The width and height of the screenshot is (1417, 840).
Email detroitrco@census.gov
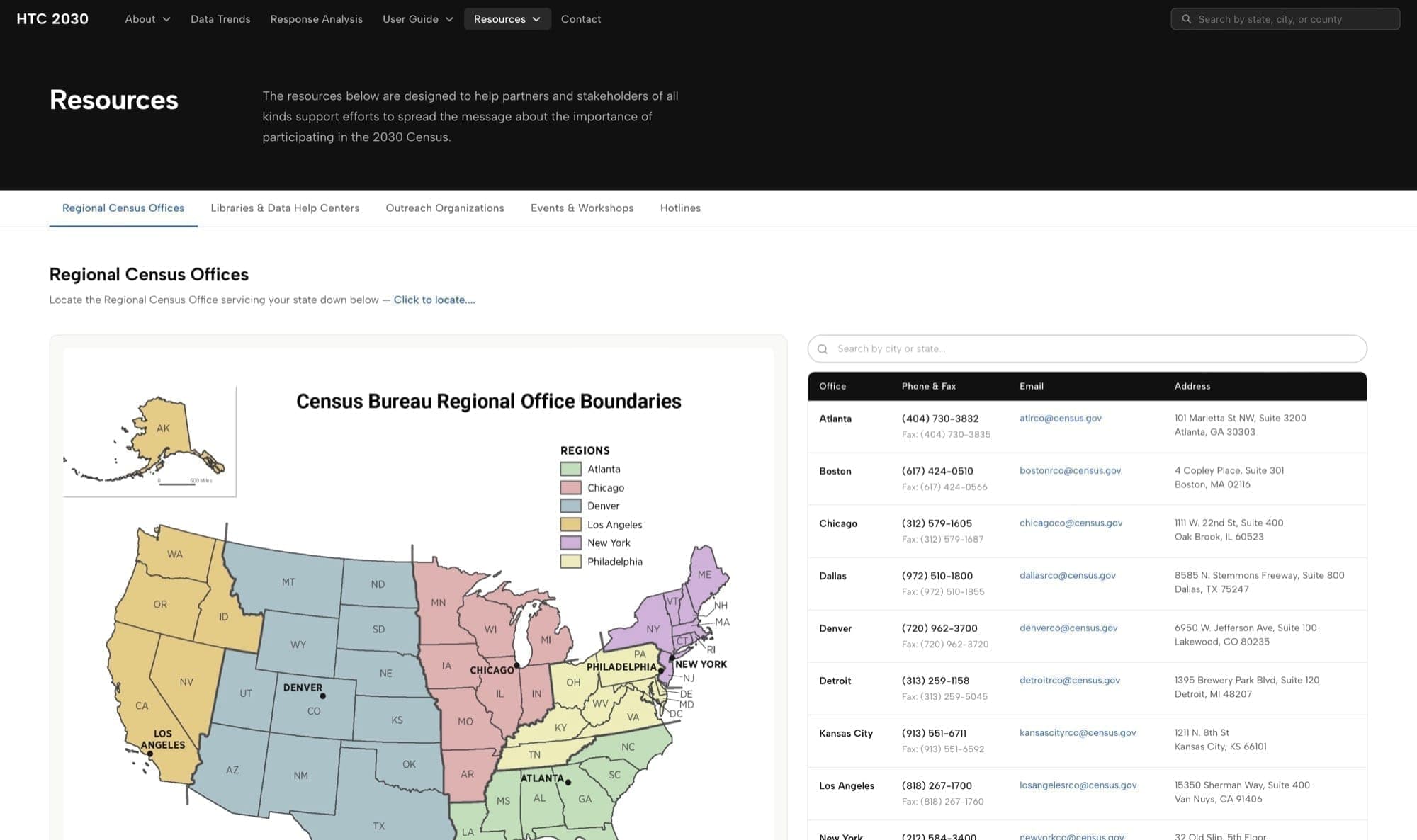[x=1070, y=680]
